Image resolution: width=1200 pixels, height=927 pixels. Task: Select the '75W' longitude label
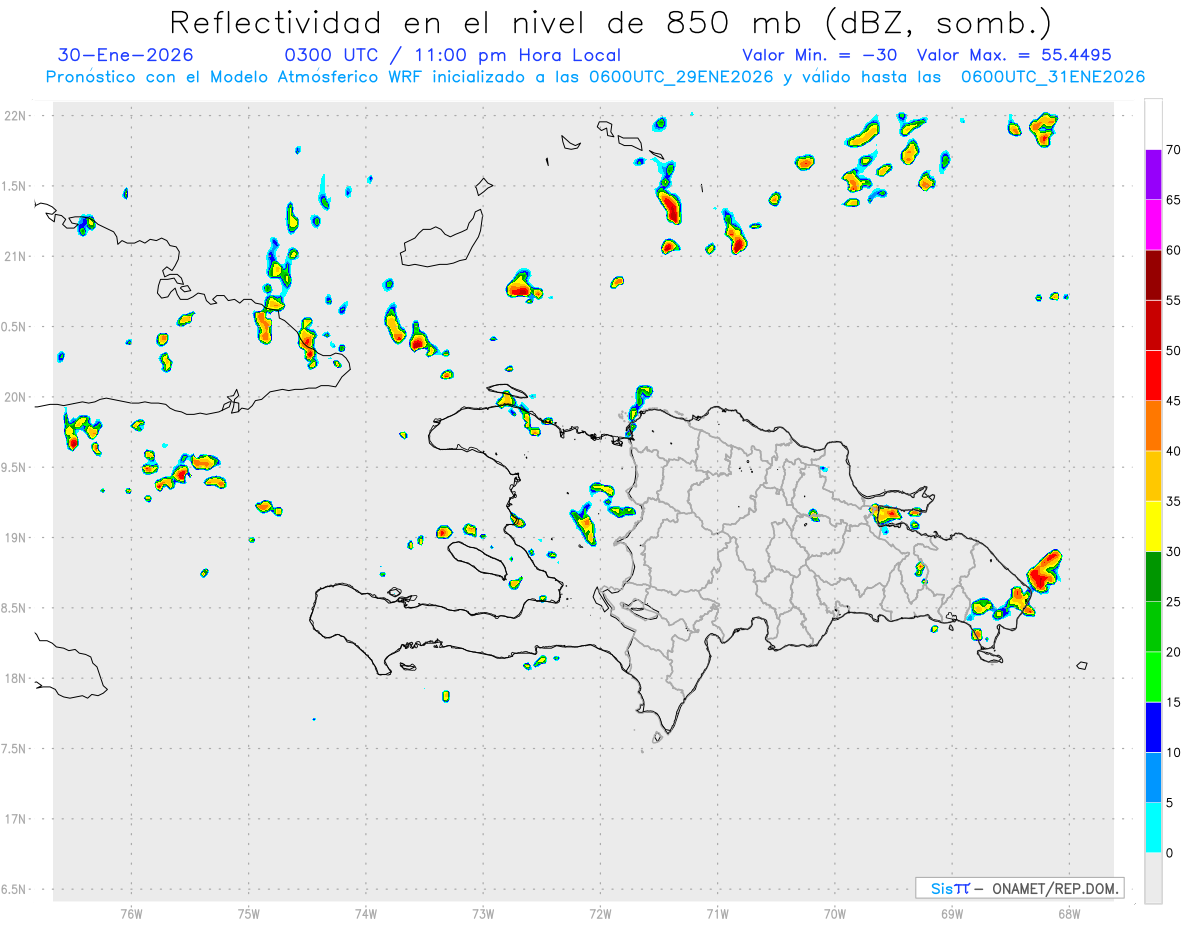tap(248, 913)
